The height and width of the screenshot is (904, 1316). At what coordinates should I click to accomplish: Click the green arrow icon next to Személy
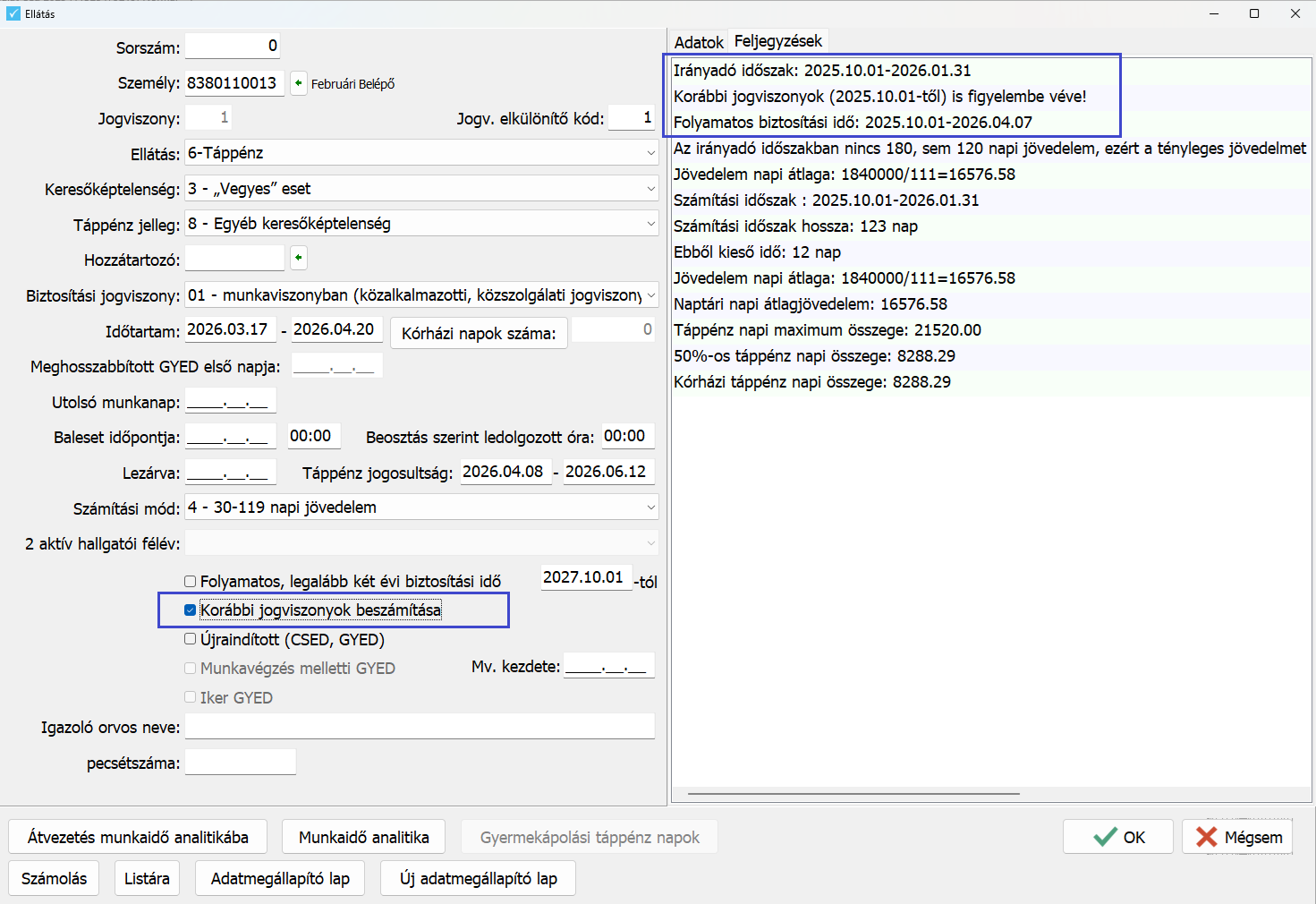pos(299,83)
